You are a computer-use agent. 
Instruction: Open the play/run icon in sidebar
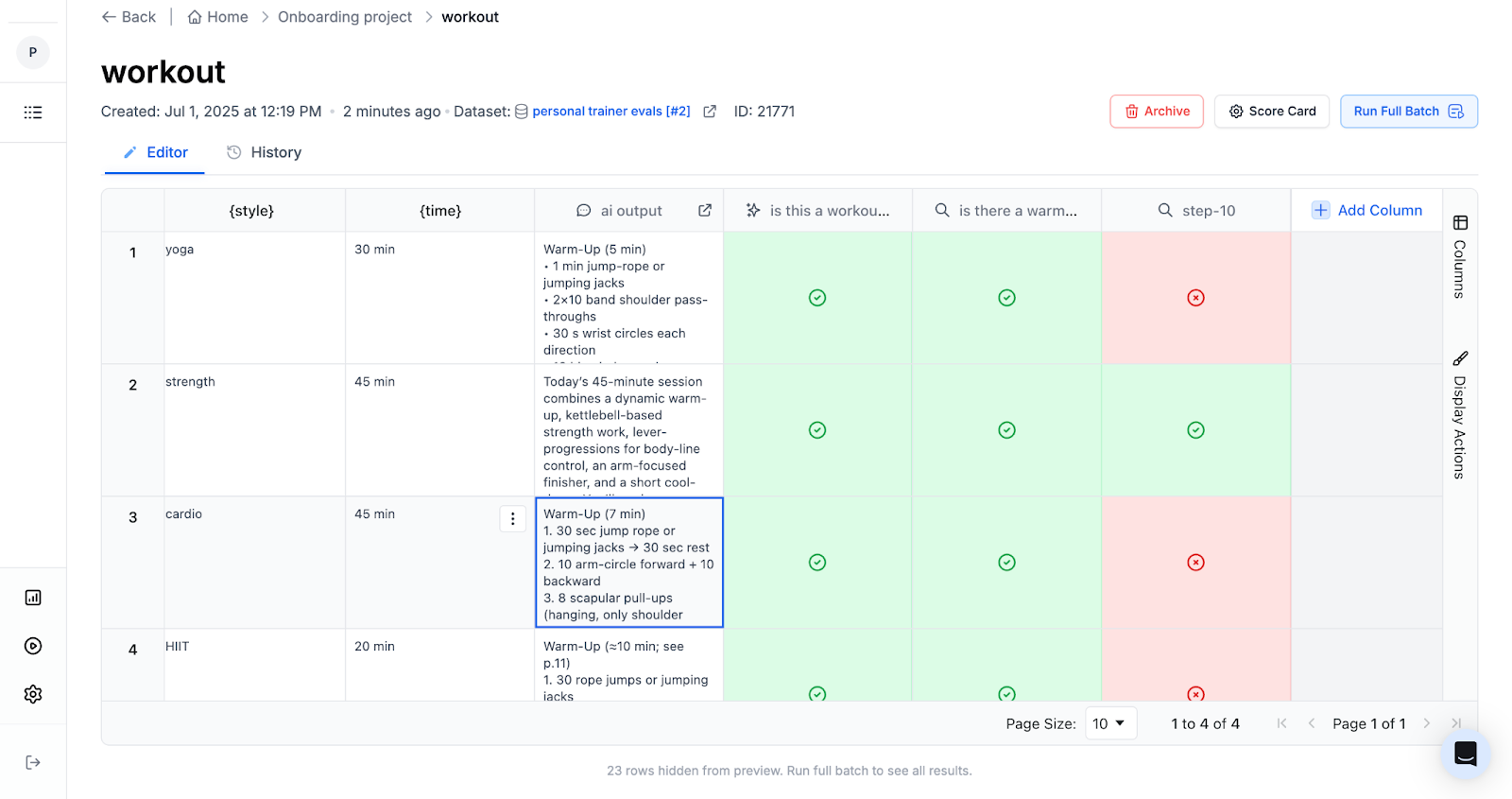click(x=33, y=646)
